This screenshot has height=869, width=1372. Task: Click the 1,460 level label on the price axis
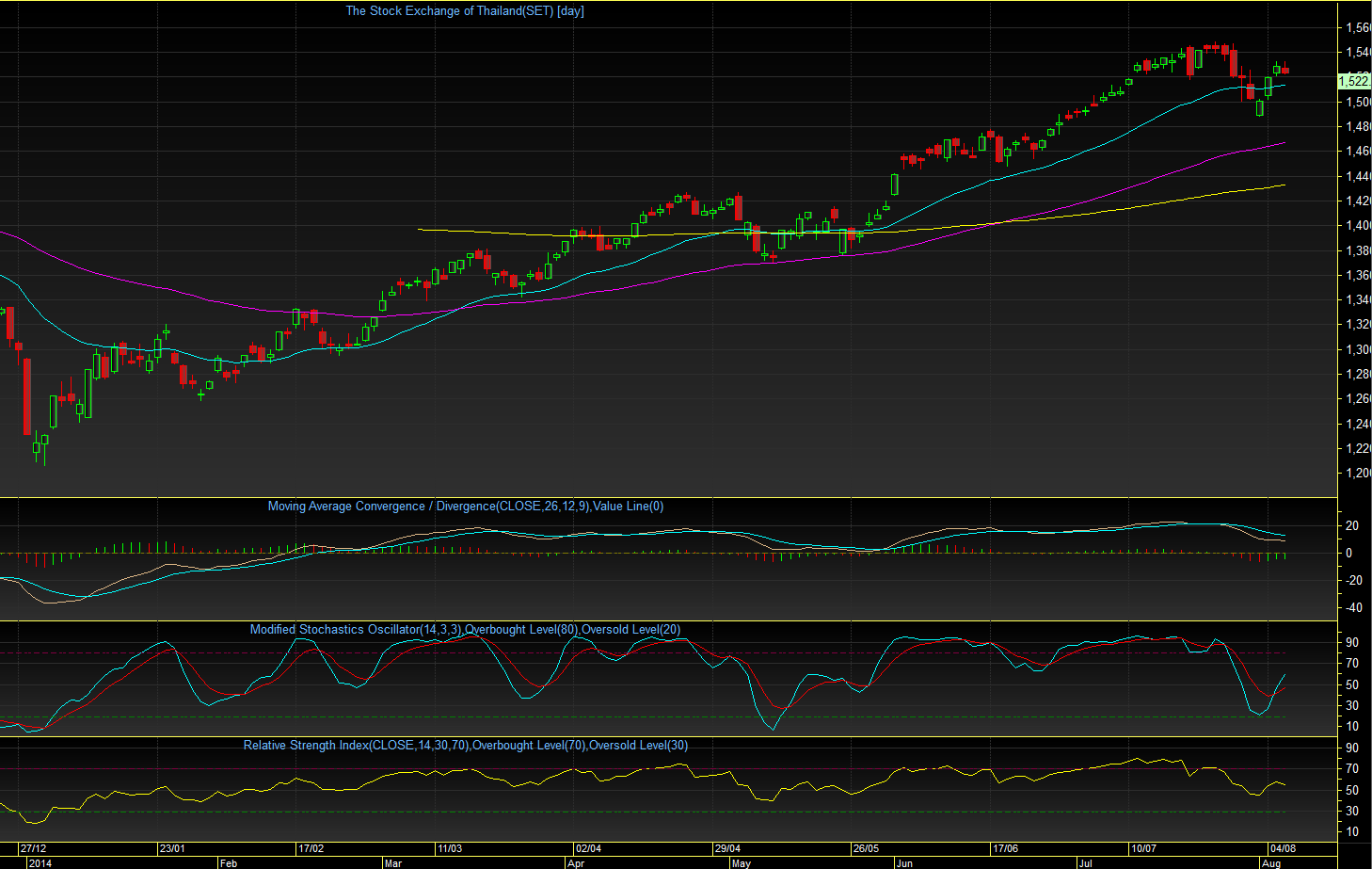(1358, 152)
